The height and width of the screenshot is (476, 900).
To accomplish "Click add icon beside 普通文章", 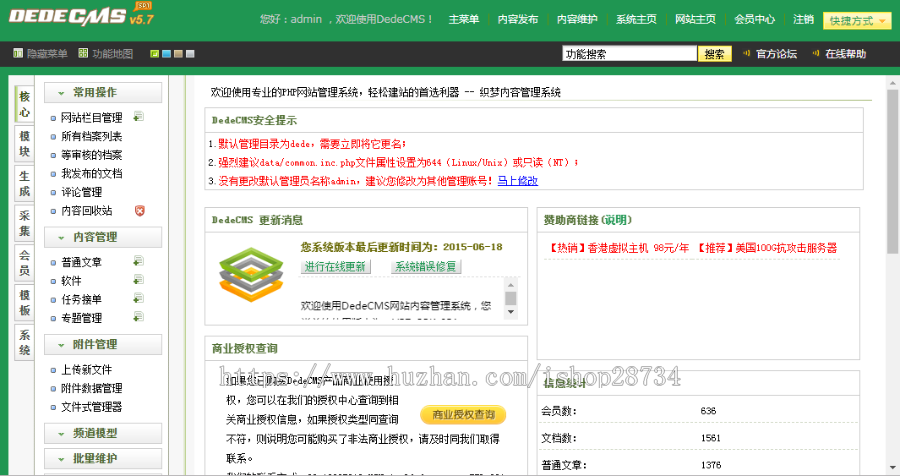I will point(138,261).
